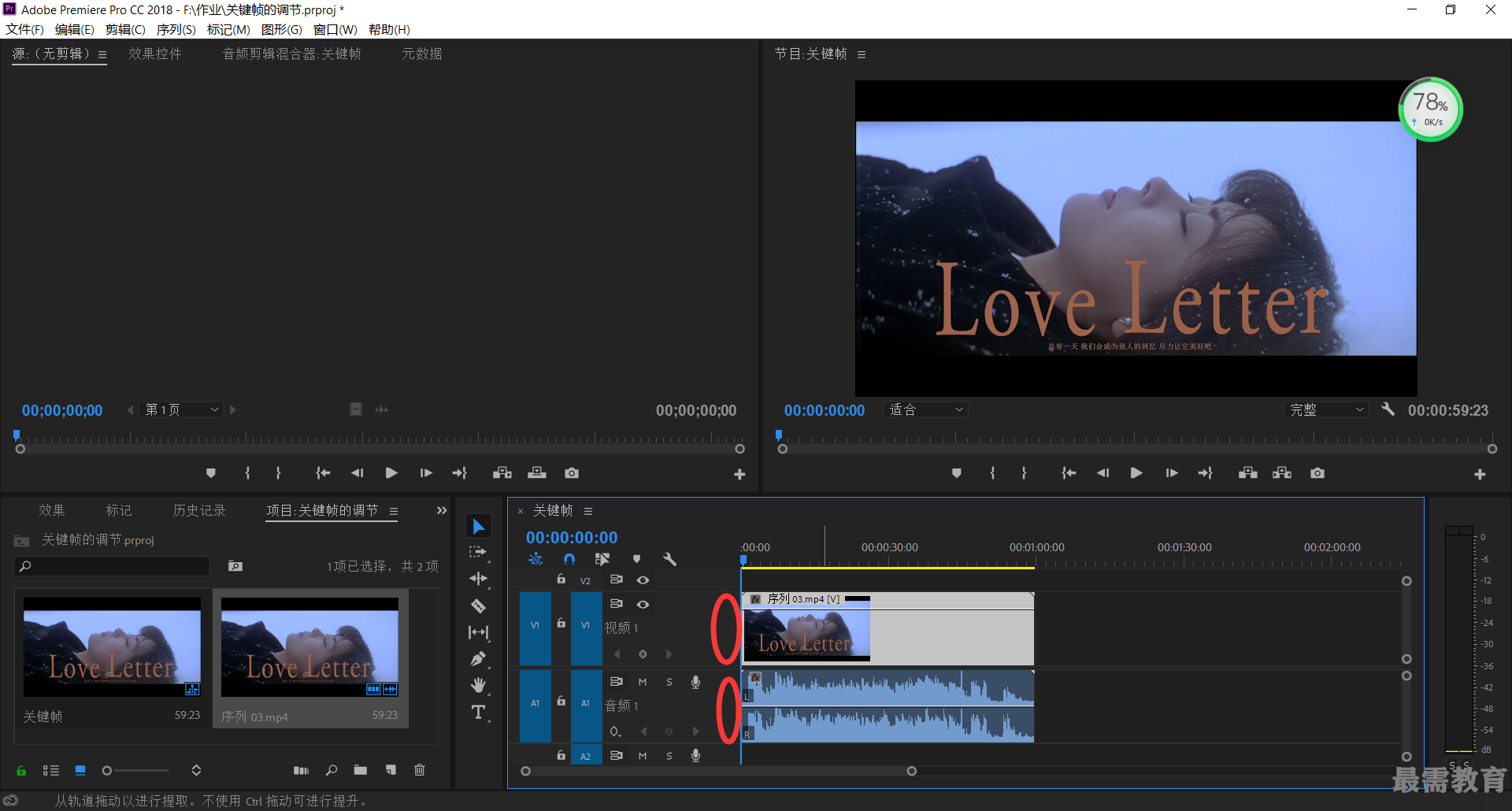Expand hidden panel tabs chevron
This screenshot has height=811, width=1512.
coord(442,510)
